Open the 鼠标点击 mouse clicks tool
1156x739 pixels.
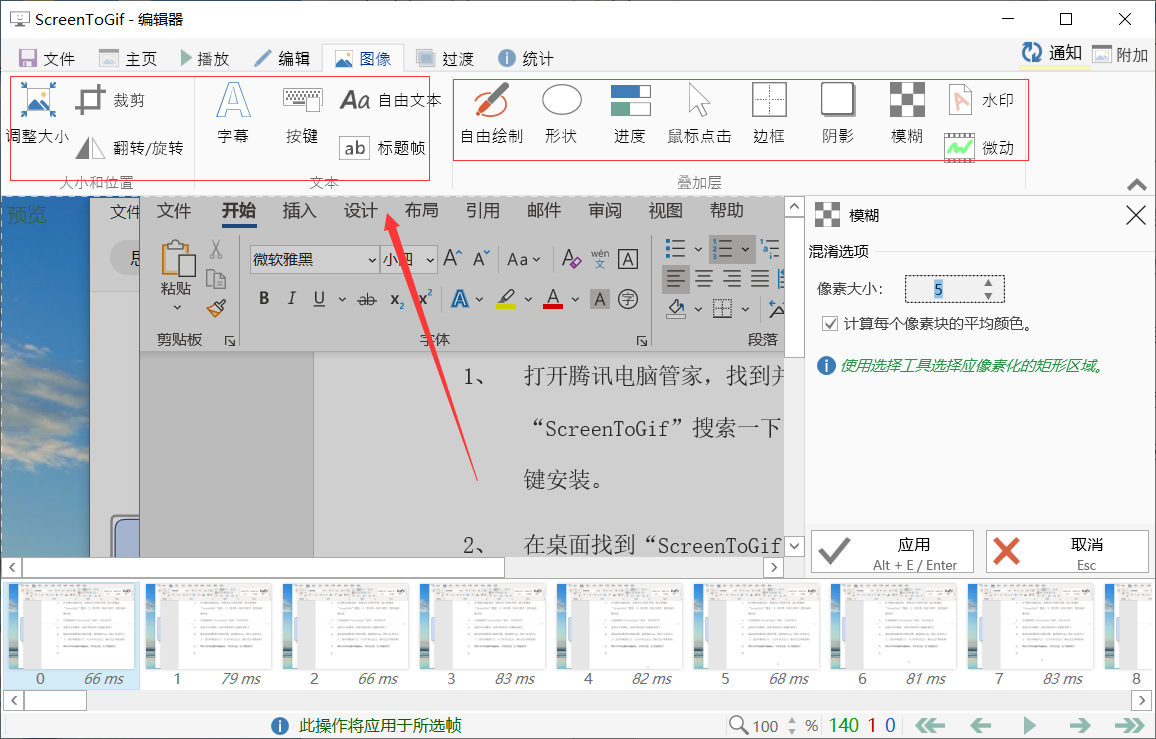tap(699, 114)
